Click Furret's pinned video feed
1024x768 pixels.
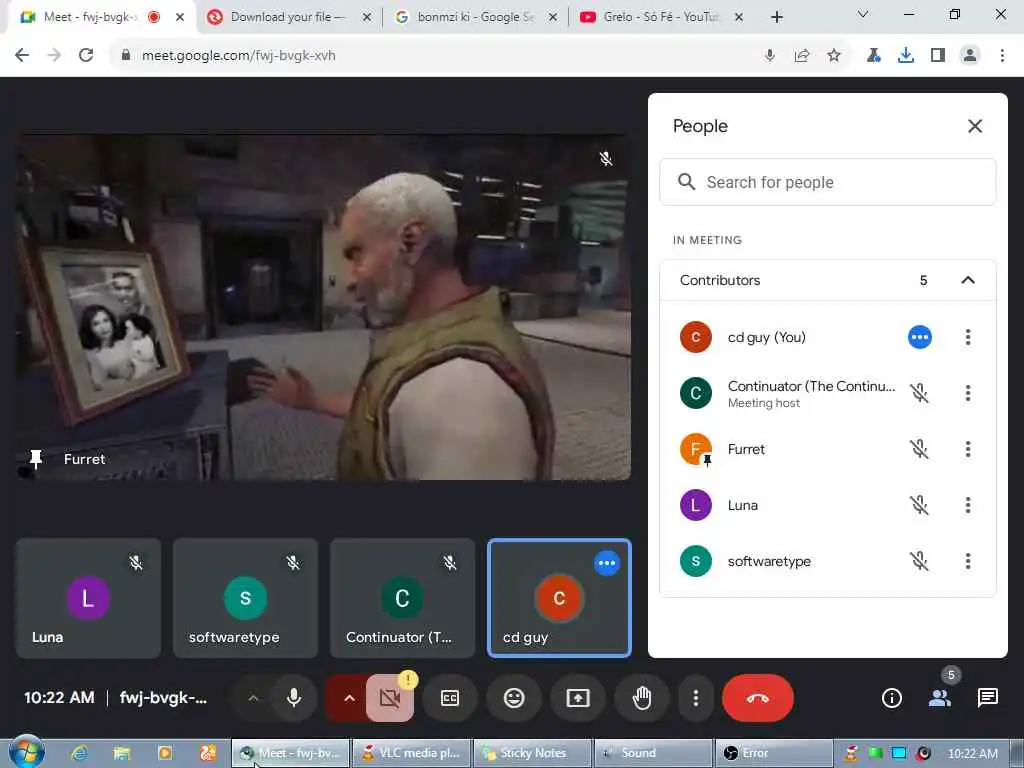tap(323, 307)
